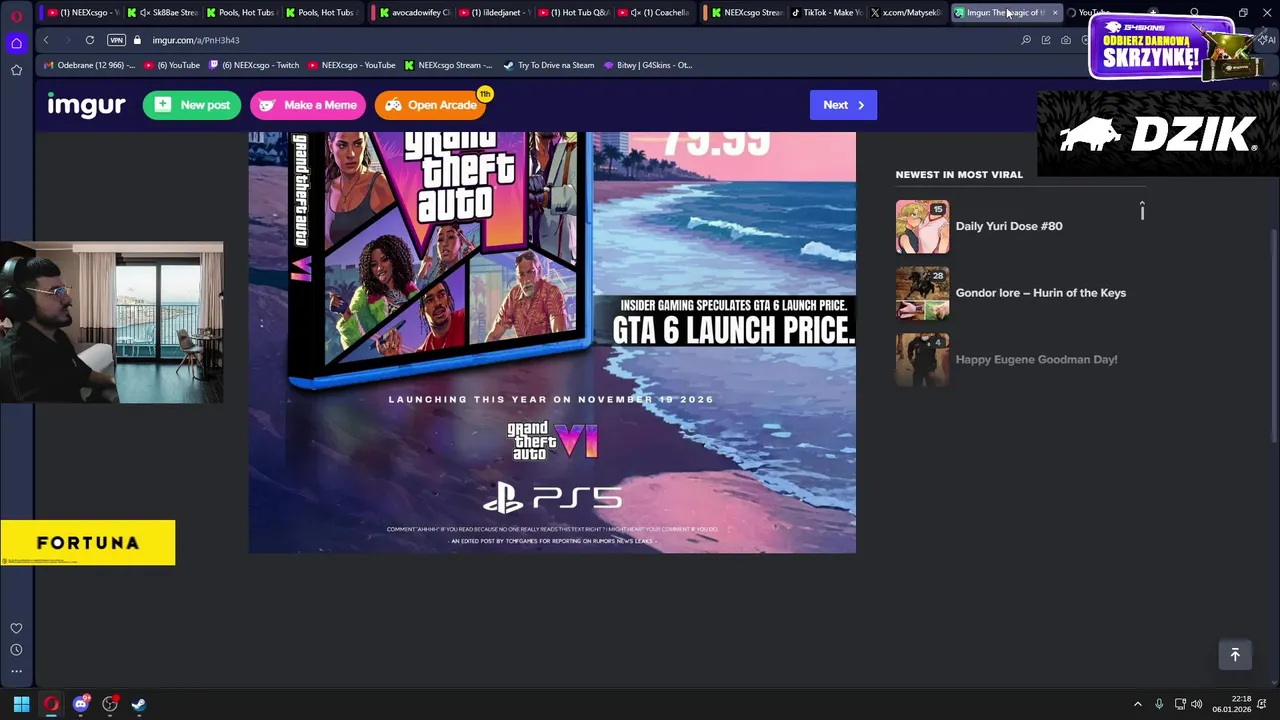Open the sidebar home/workspace icon
The image size is (1280, 720).
(x=16, y=43)
